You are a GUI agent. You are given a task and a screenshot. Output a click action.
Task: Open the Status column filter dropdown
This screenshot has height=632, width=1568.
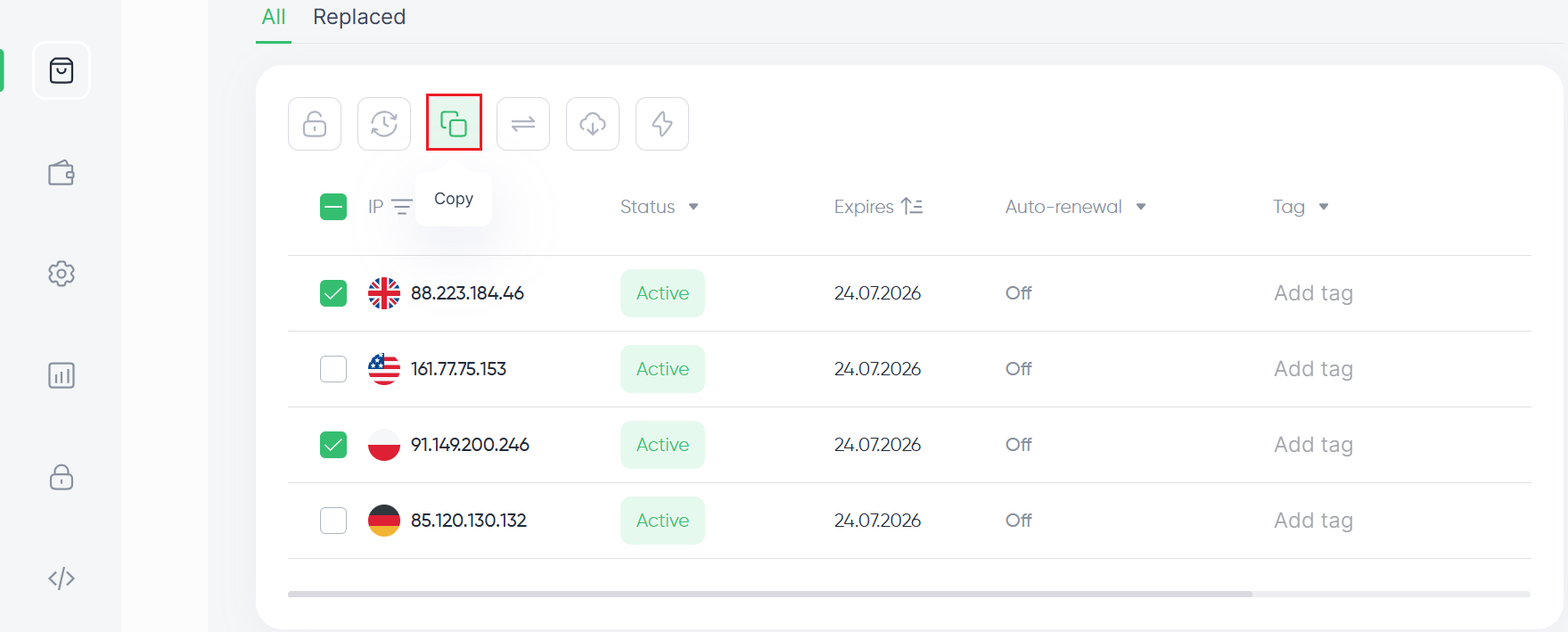coord(694,207)
